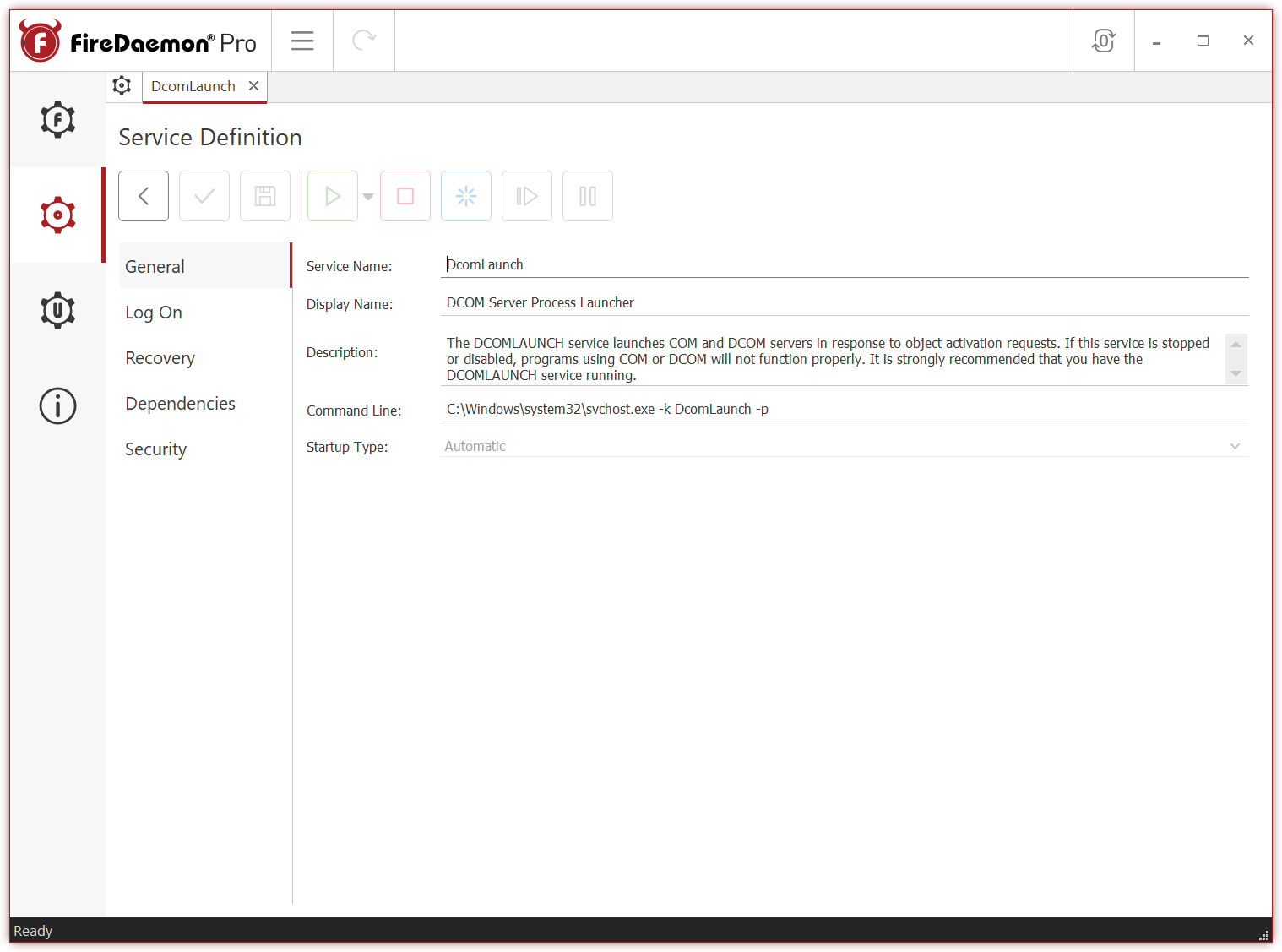
Task: Select the red service definition gear icon
Action: click(57, 215)
